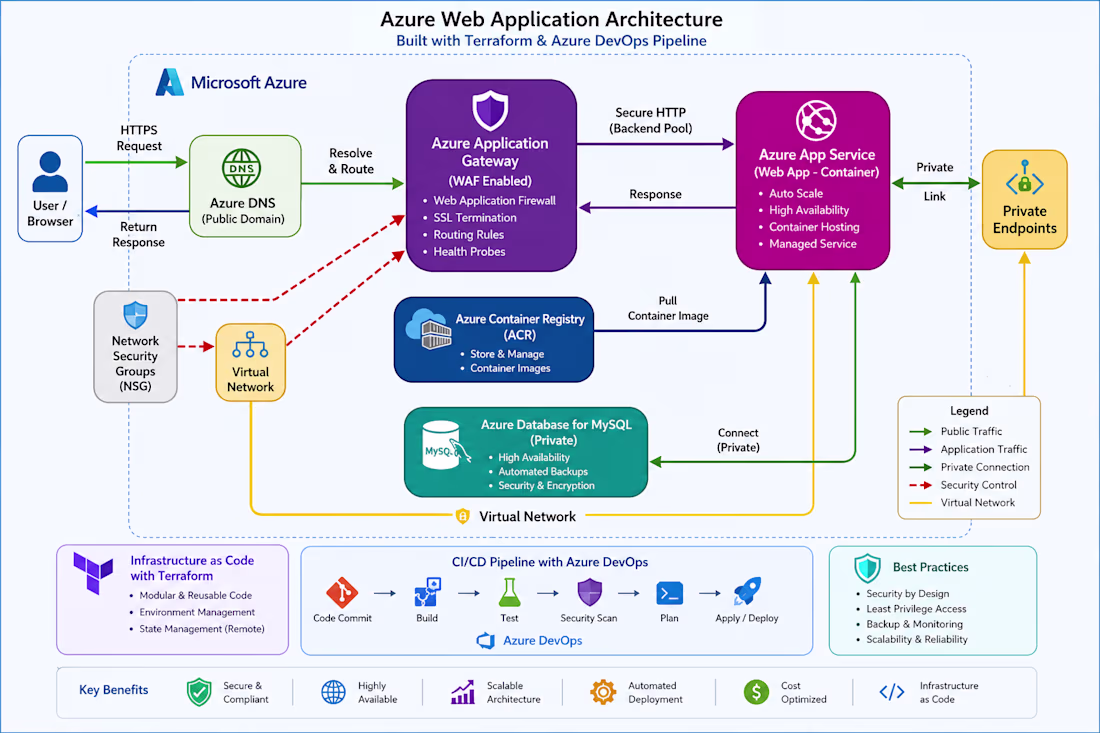Click the "Scalability & Reliability" bullet

tap(917, 639)
